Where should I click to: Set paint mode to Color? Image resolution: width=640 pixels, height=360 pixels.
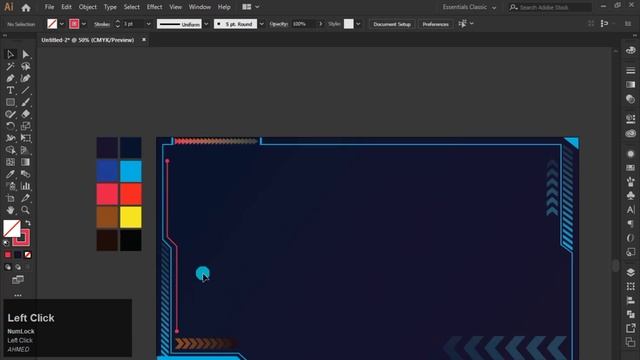click(x=8, y=255)
